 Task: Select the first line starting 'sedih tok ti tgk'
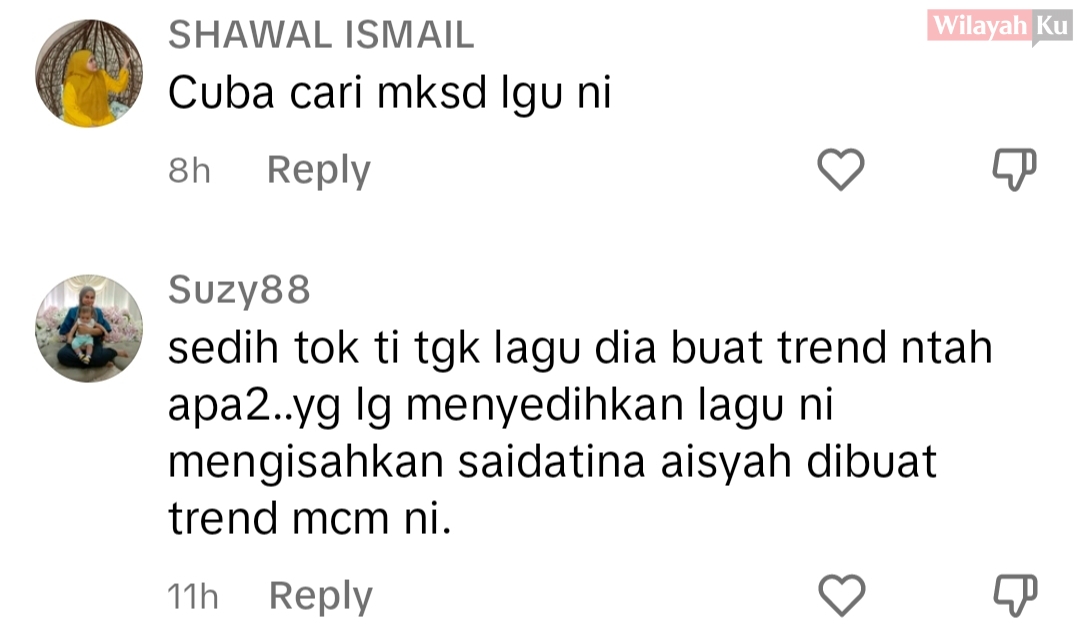(580, 348)
